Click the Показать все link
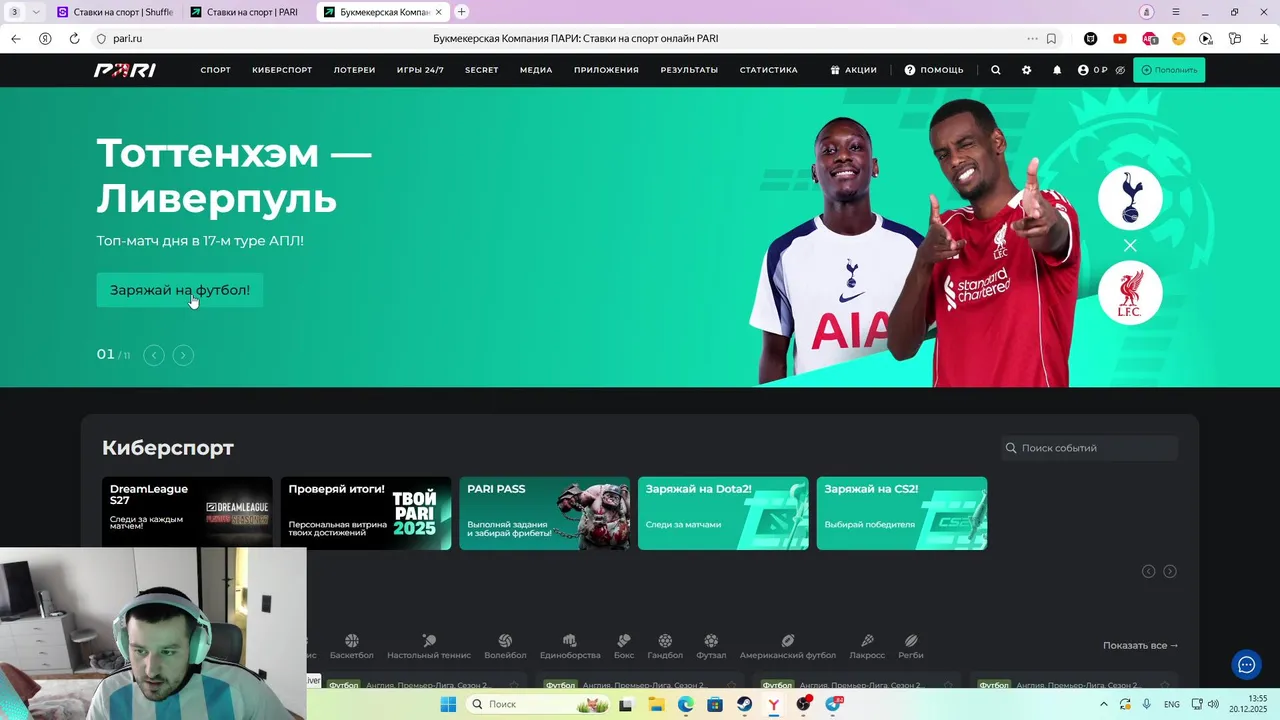 pos(1141,645)
